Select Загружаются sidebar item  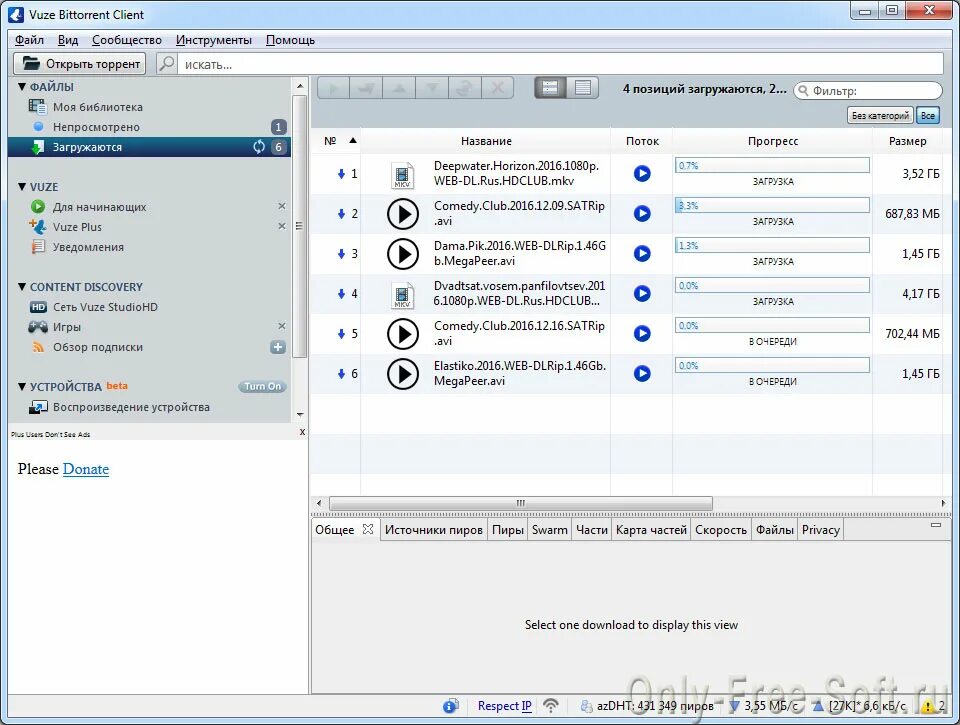click(149, 147)
